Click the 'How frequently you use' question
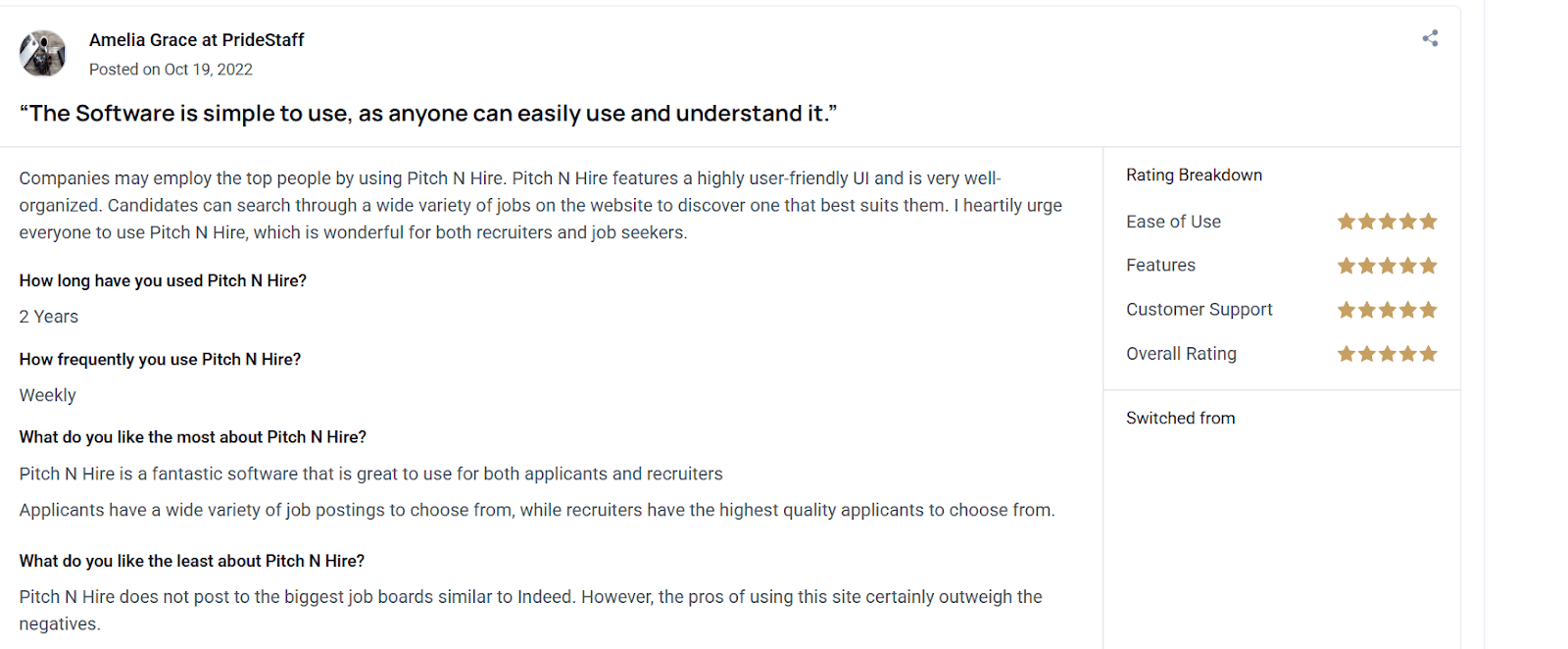Viewport: 1568px width, 649px height. pos(160,360)
